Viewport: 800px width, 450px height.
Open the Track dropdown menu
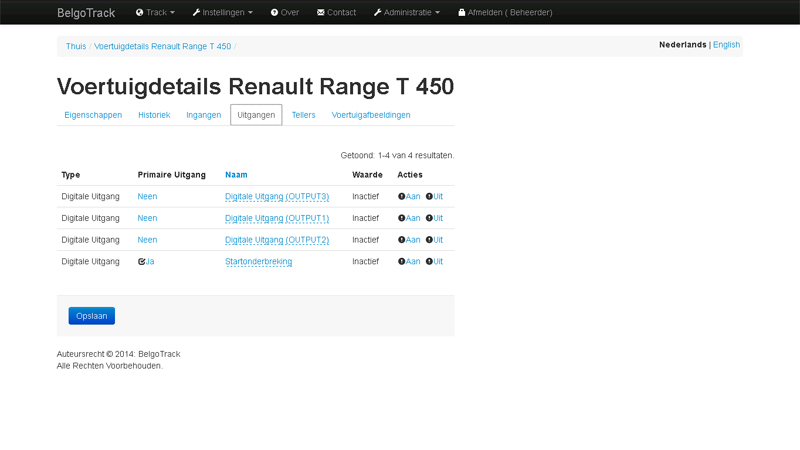155,12
